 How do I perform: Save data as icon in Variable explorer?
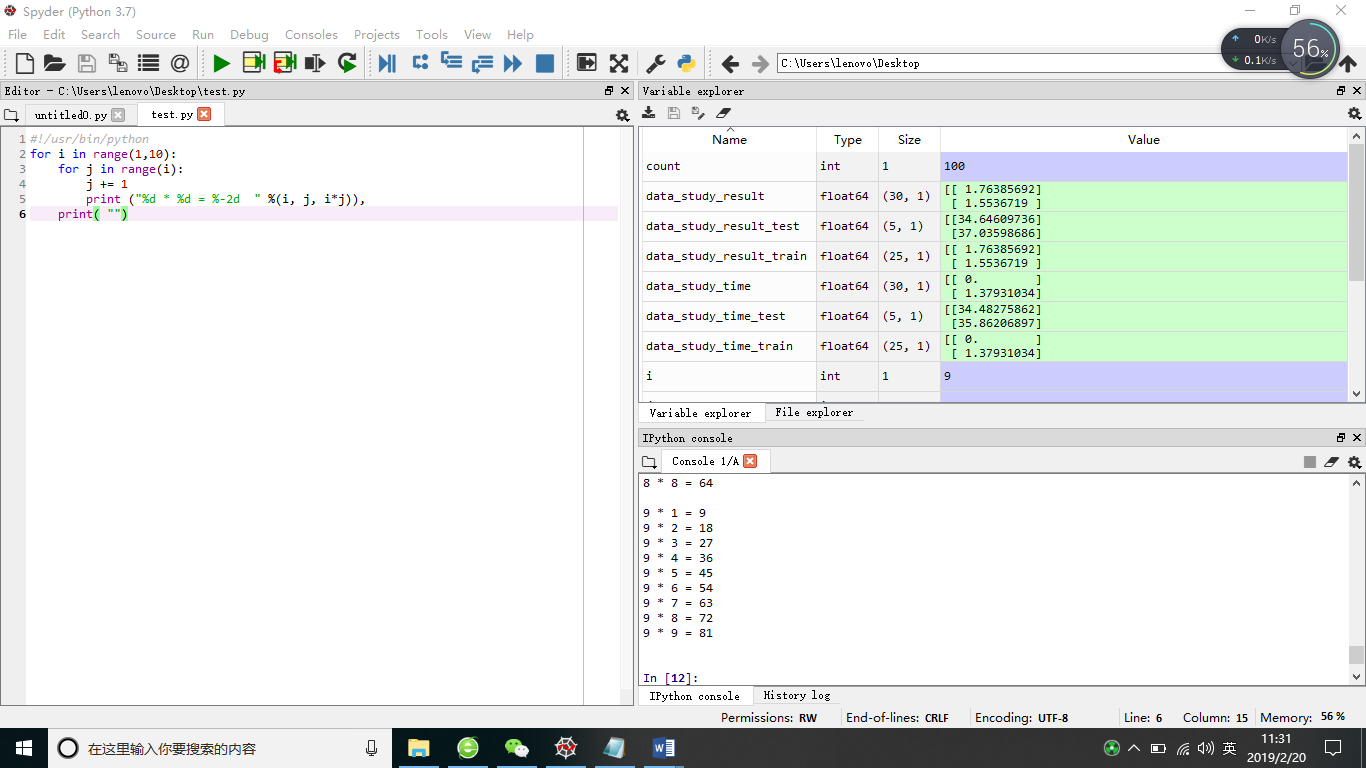pos(698,113)
